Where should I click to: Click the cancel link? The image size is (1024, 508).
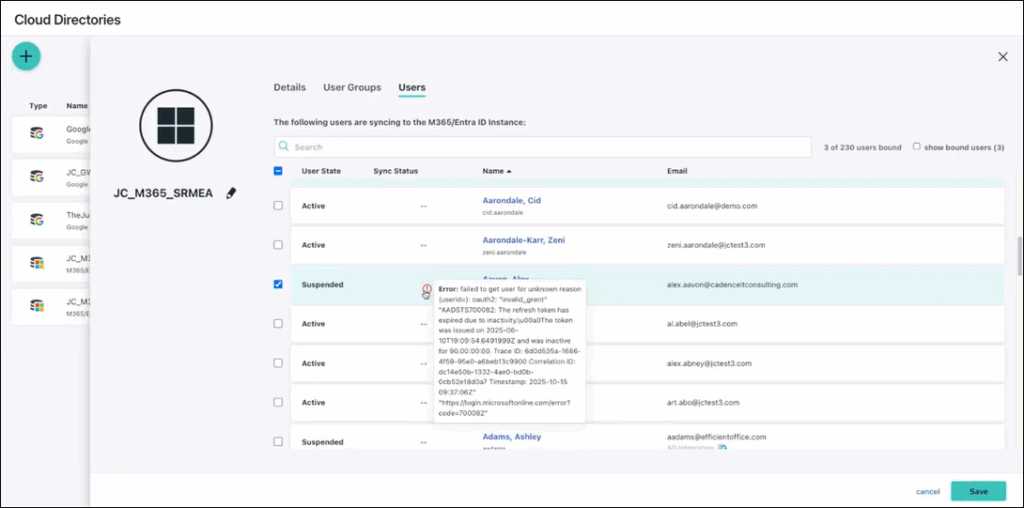pos(927,491)
